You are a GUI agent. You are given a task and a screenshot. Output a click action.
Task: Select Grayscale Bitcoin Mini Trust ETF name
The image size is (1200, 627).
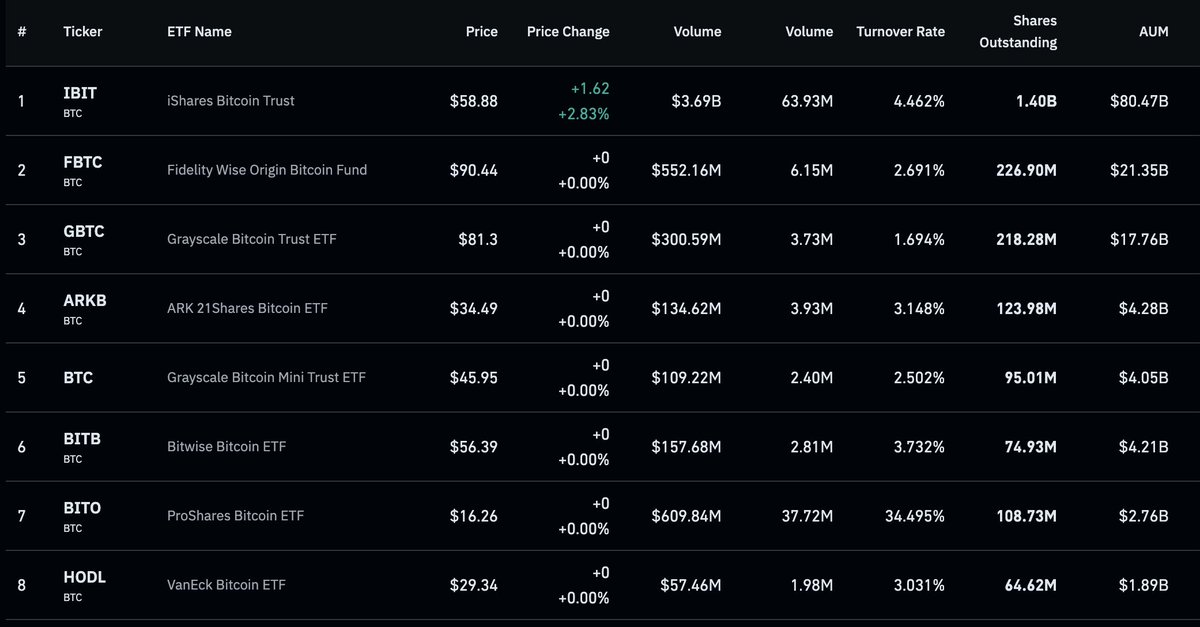tap(267, 377)
